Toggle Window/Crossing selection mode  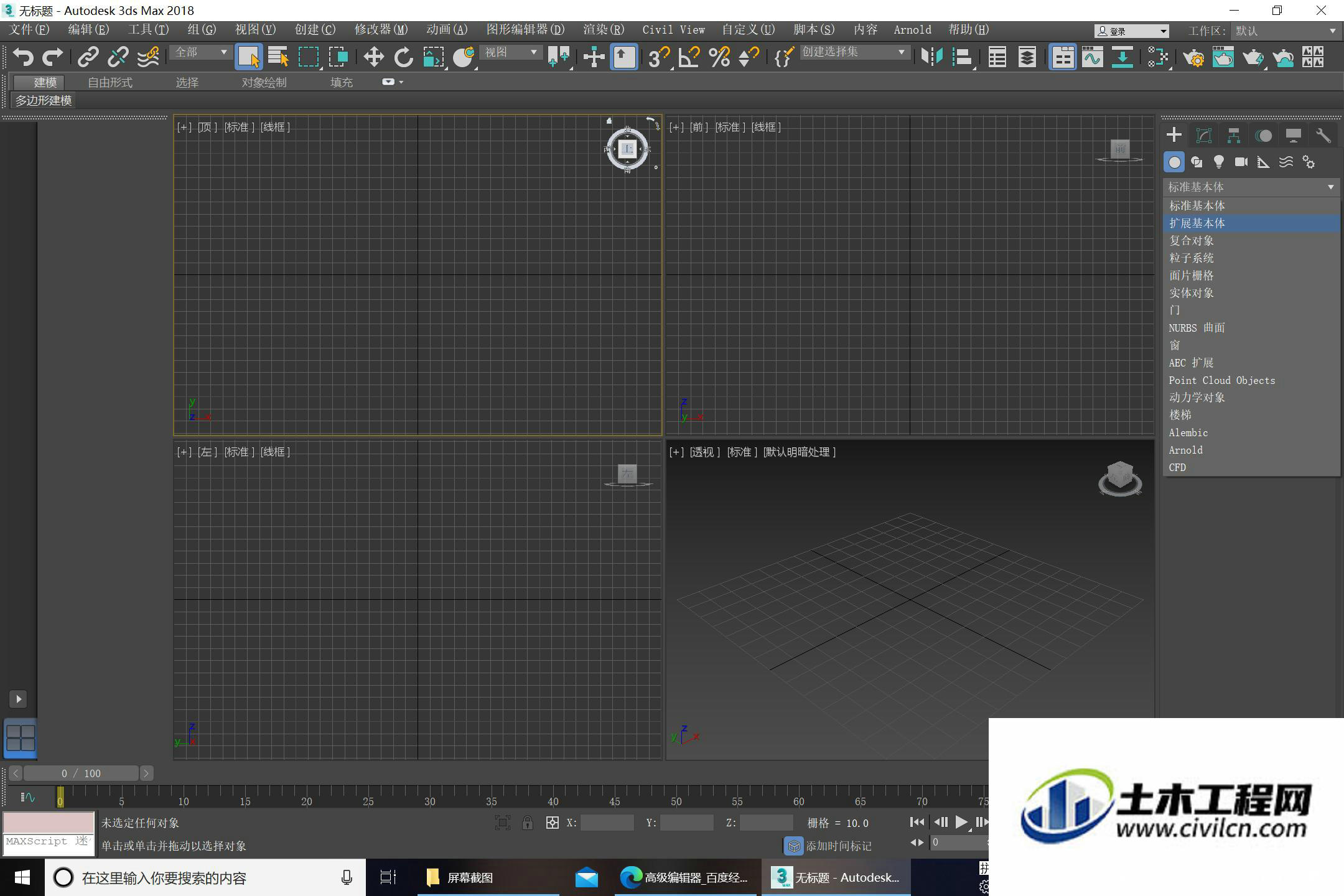click(338, 57)
